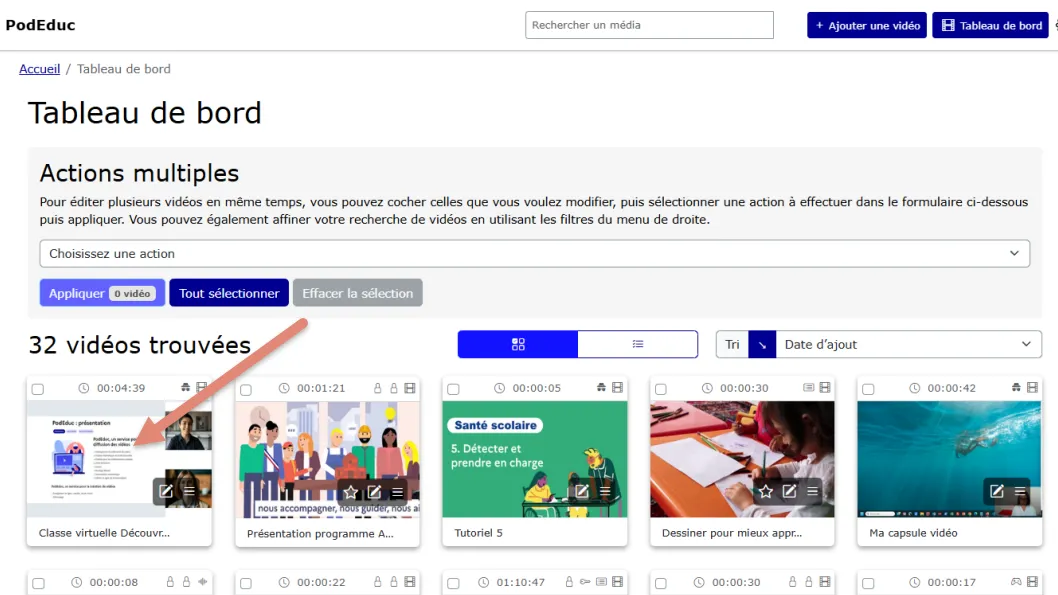Click the key icon on the 01:10:47 card
The height and width of the screenshot is (595, 1058).
[585, 582]
